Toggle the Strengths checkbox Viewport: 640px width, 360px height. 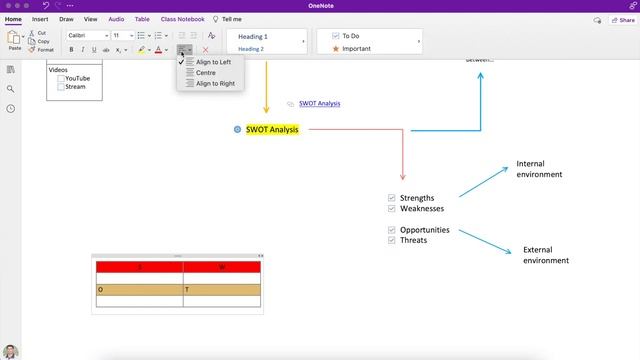(391, 198)
